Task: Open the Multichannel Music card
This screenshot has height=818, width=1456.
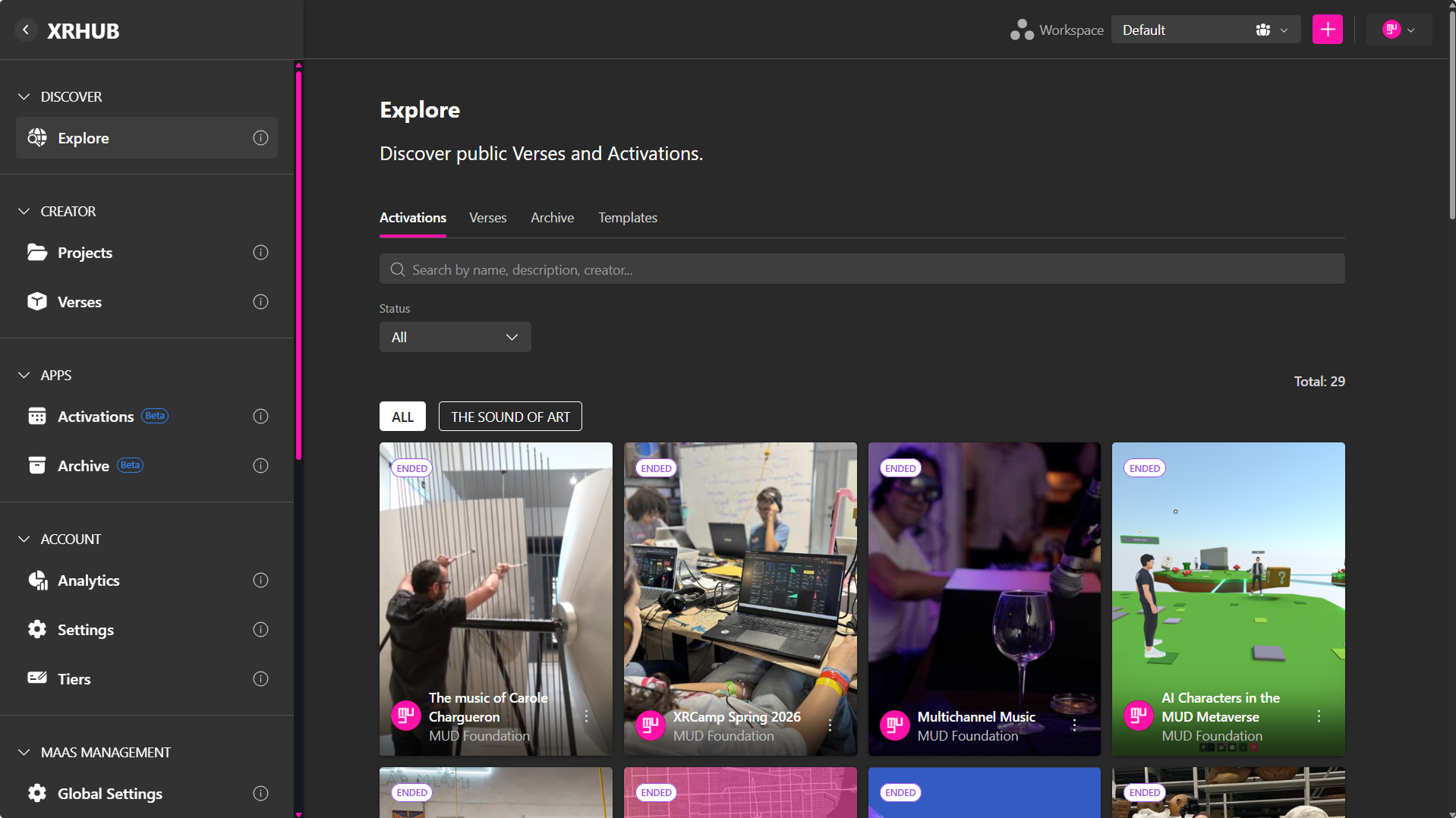Action: pyautogui.click(x=984, y=599)
